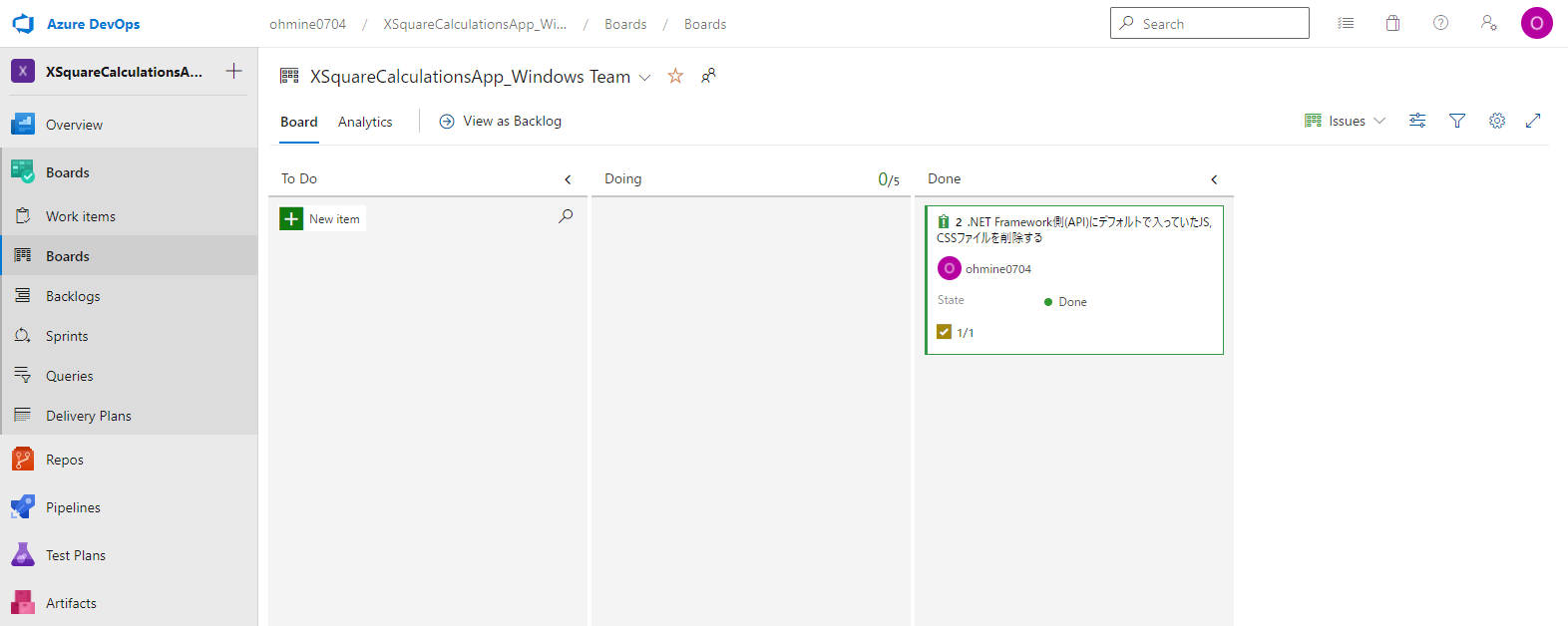Click the State field label on card
This screenshot has height=626, width=1568.
coord(951,300)
